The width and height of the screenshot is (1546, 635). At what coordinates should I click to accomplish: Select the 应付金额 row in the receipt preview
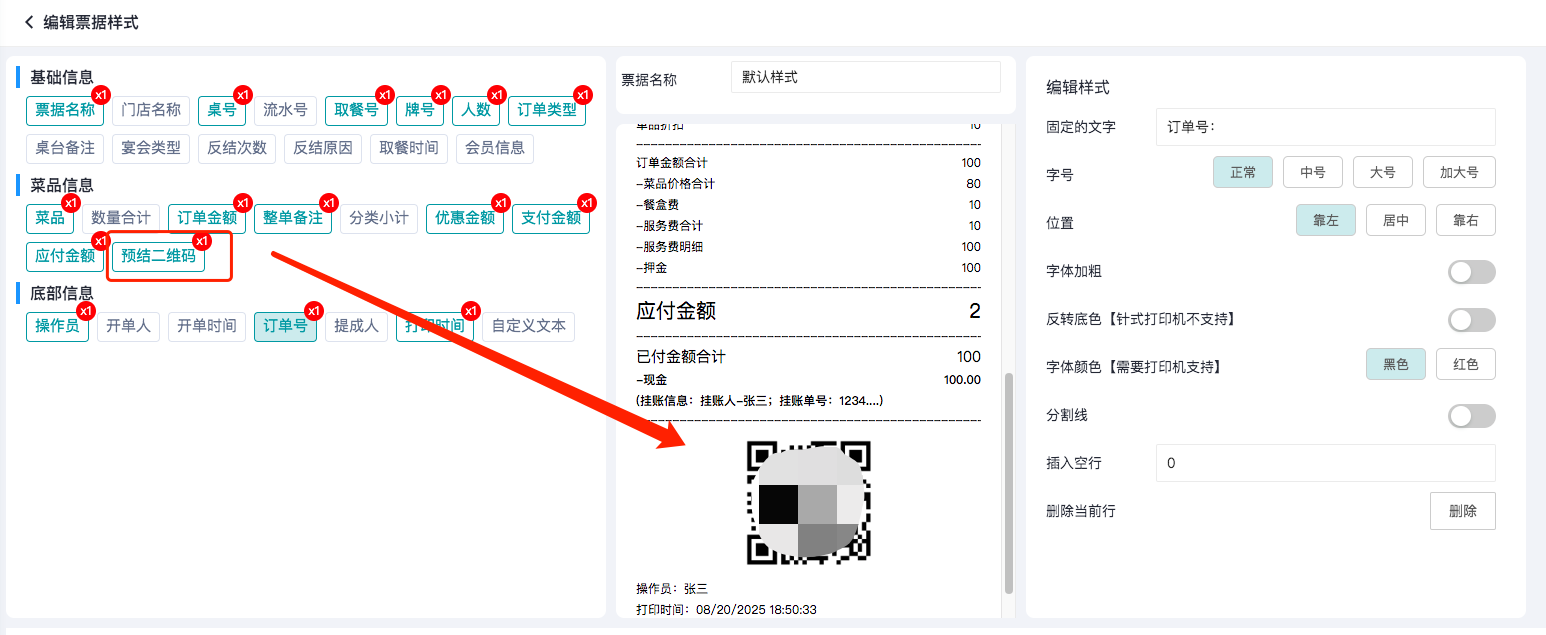(808, 311)
